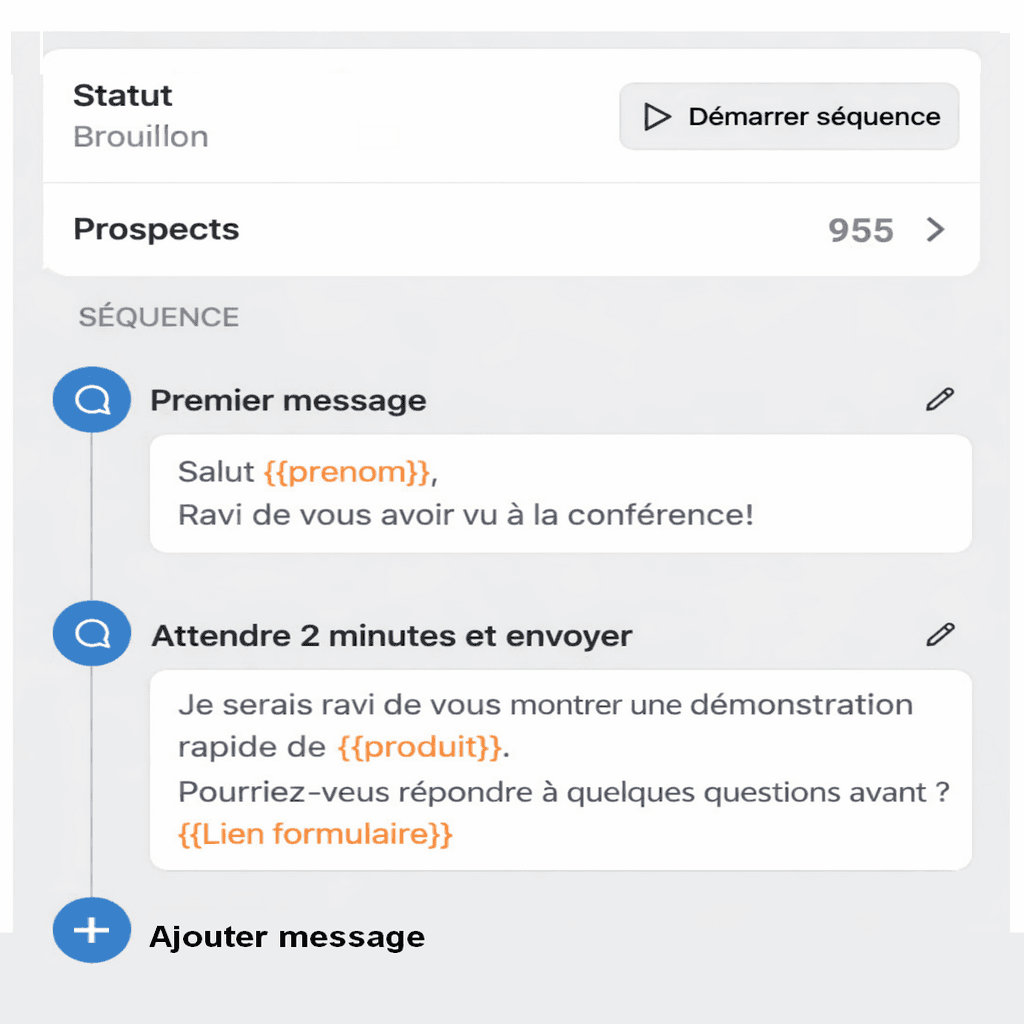The image size is (1024, 1024).
Task: Click the play icon in Démarrer séquence
Action: [x=655, y=116]
